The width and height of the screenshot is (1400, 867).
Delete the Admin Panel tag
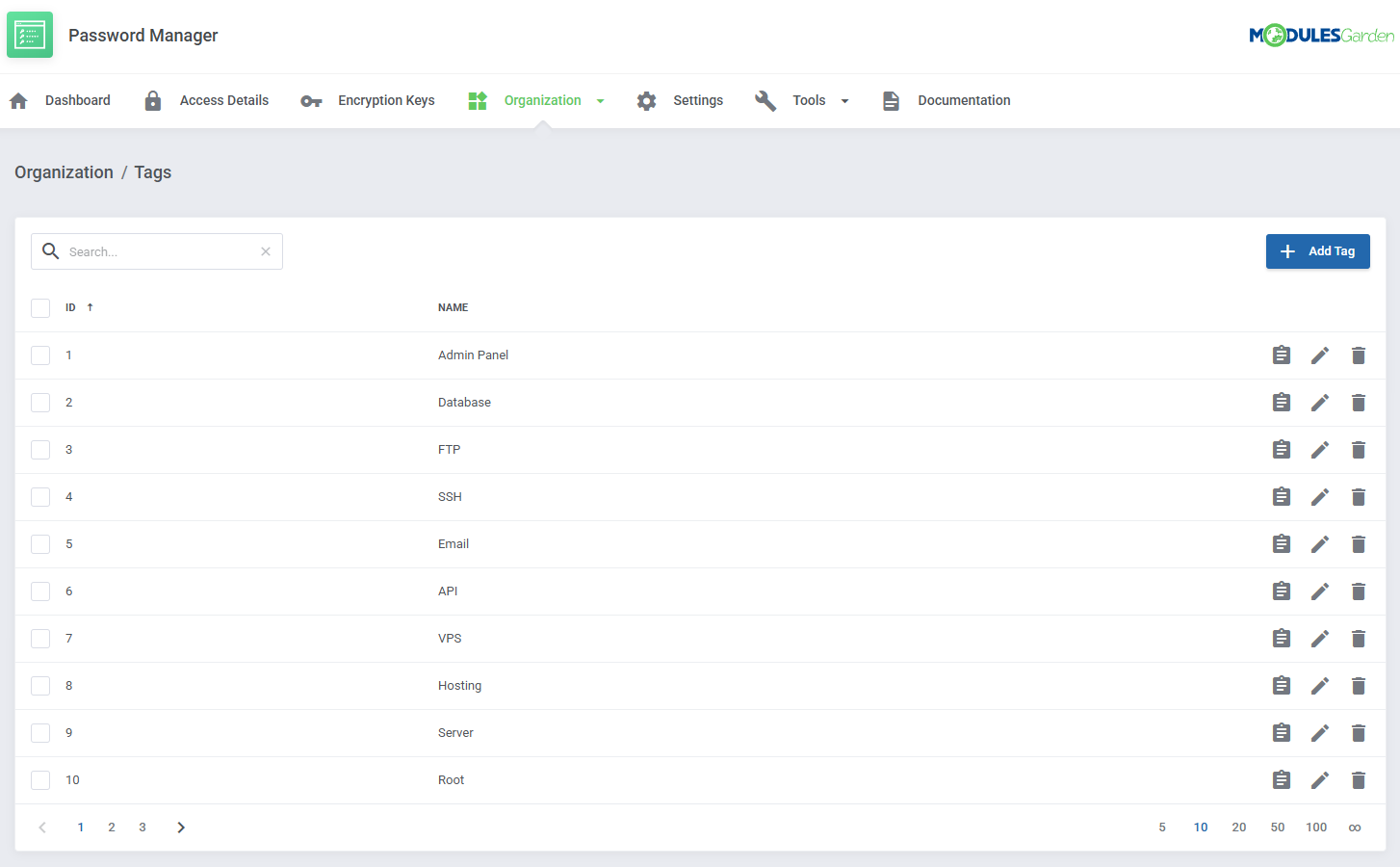[x=1359, y=355]
